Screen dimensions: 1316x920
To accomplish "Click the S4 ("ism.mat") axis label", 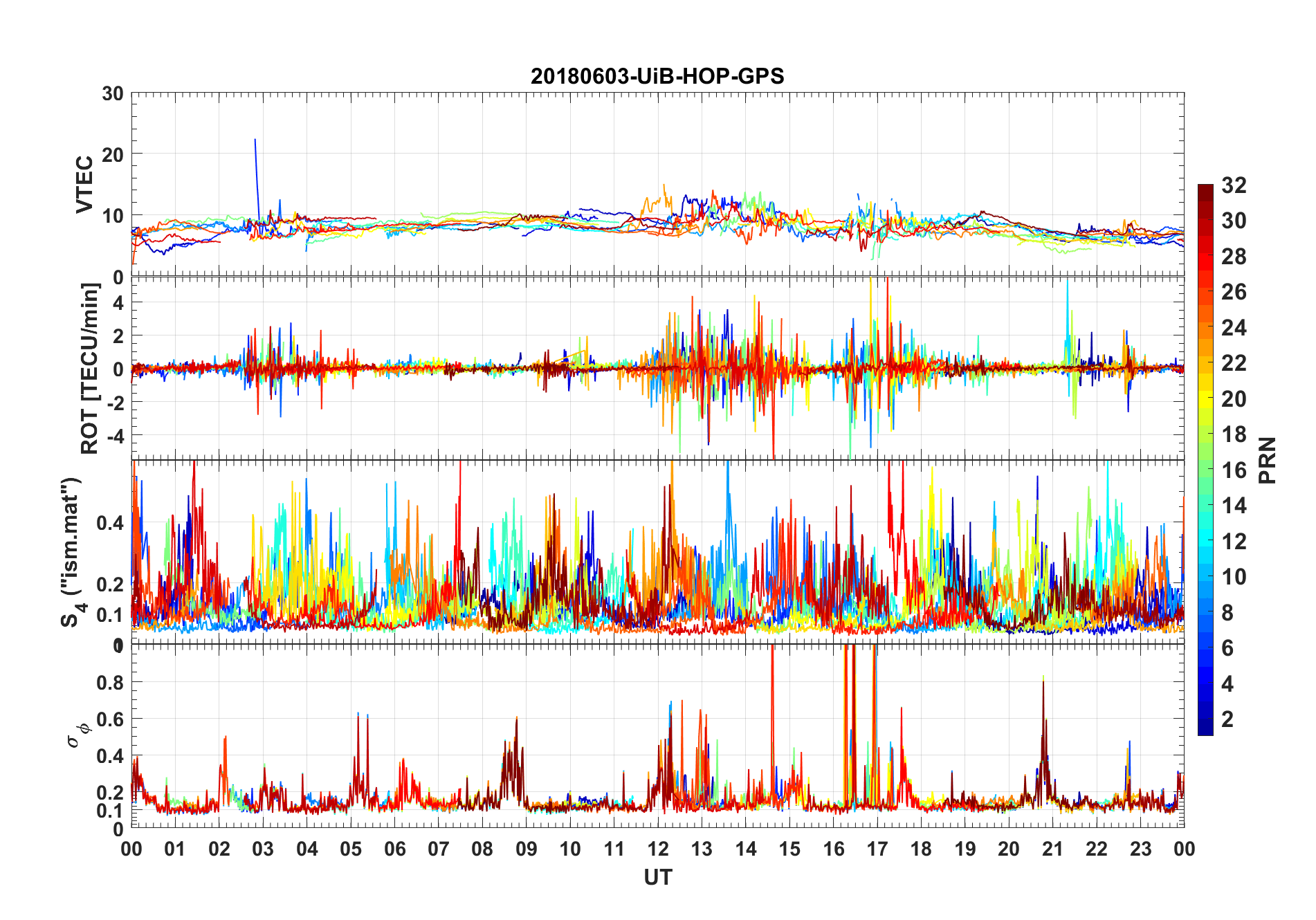I will [x=72, y=552].
